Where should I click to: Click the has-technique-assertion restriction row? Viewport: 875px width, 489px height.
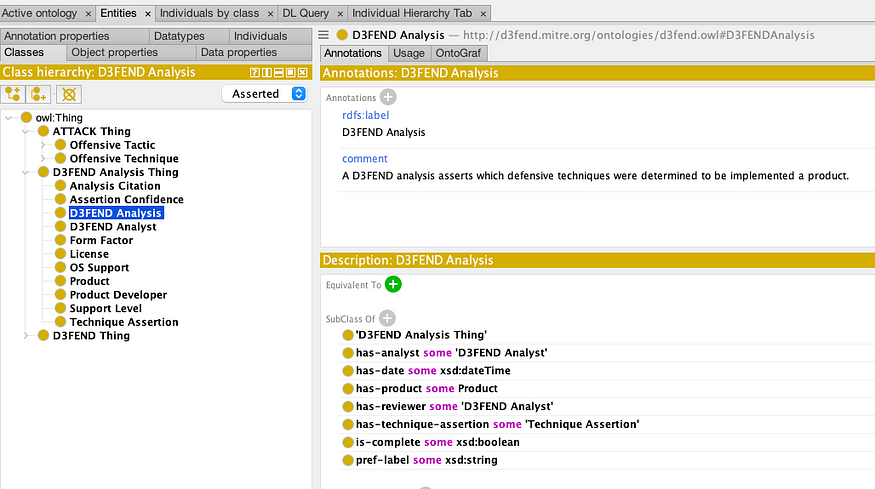[497, 424]
